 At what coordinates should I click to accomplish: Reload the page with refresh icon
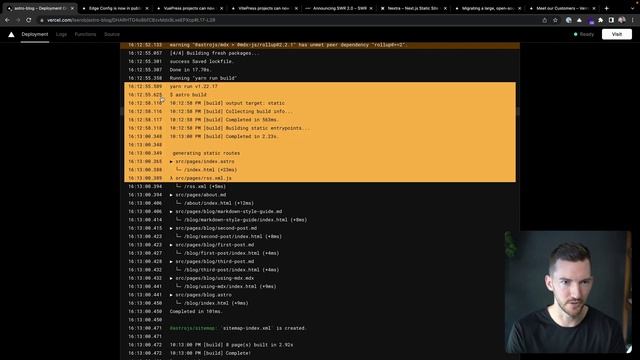point(29,20)
